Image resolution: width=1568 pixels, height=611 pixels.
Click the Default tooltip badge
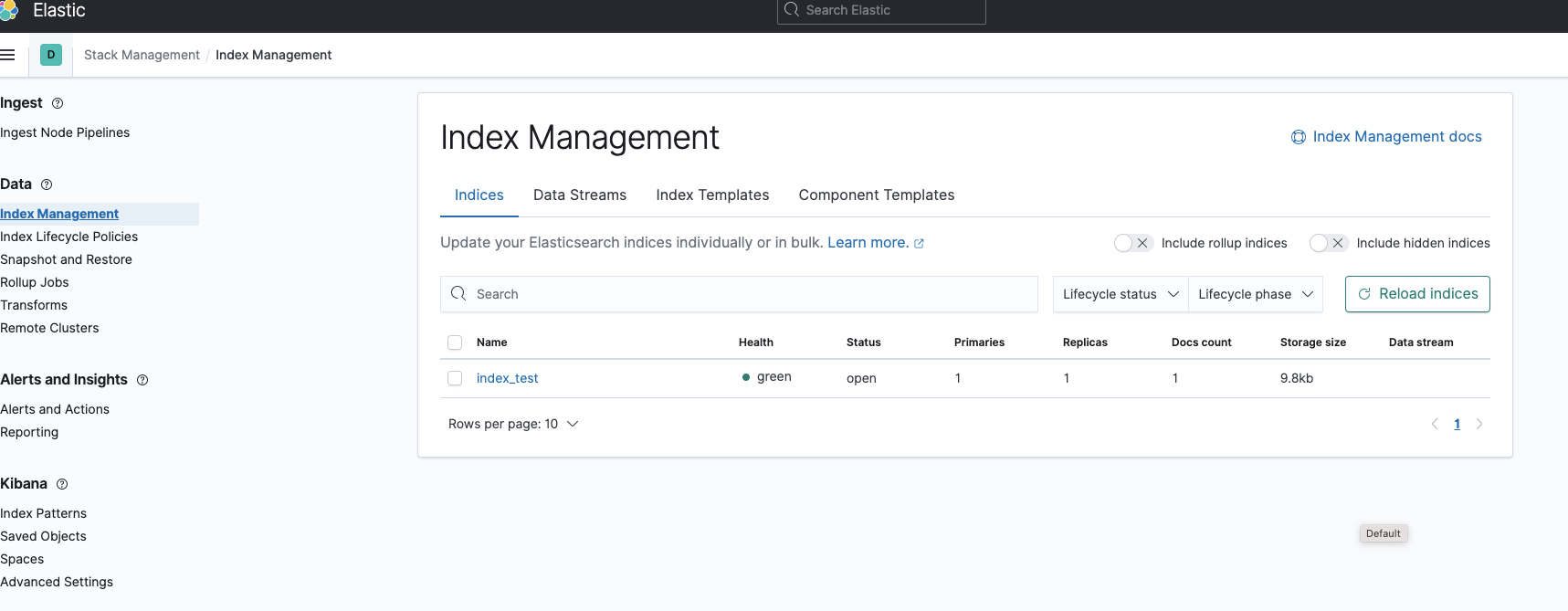pos(1384,533)
